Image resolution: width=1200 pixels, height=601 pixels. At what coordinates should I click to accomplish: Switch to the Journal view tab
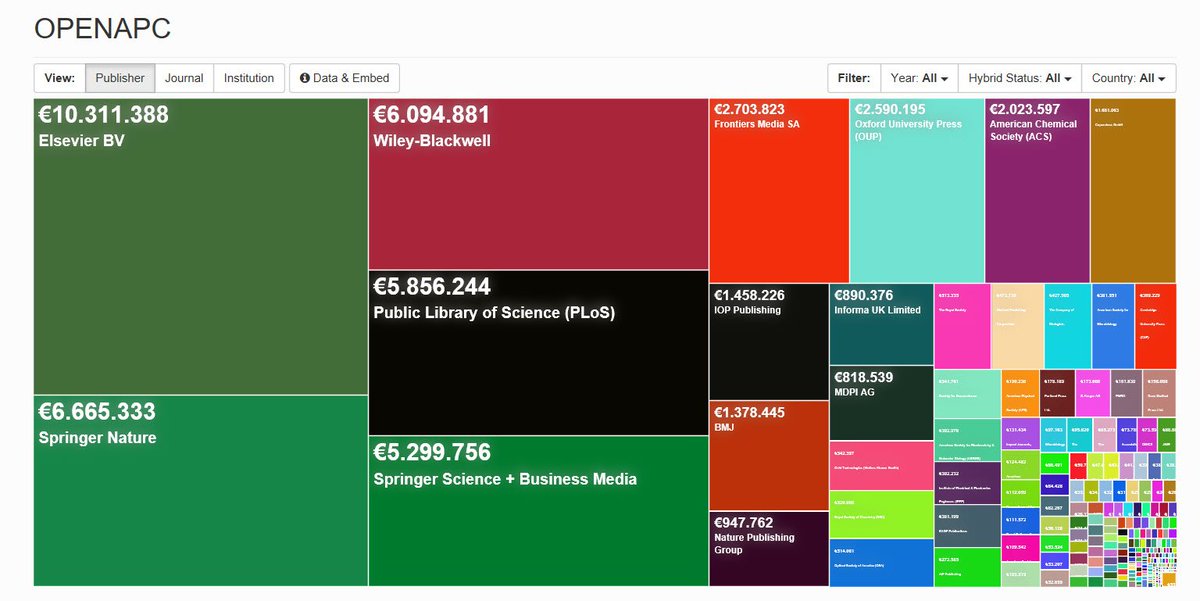click(x=184, y=77)
